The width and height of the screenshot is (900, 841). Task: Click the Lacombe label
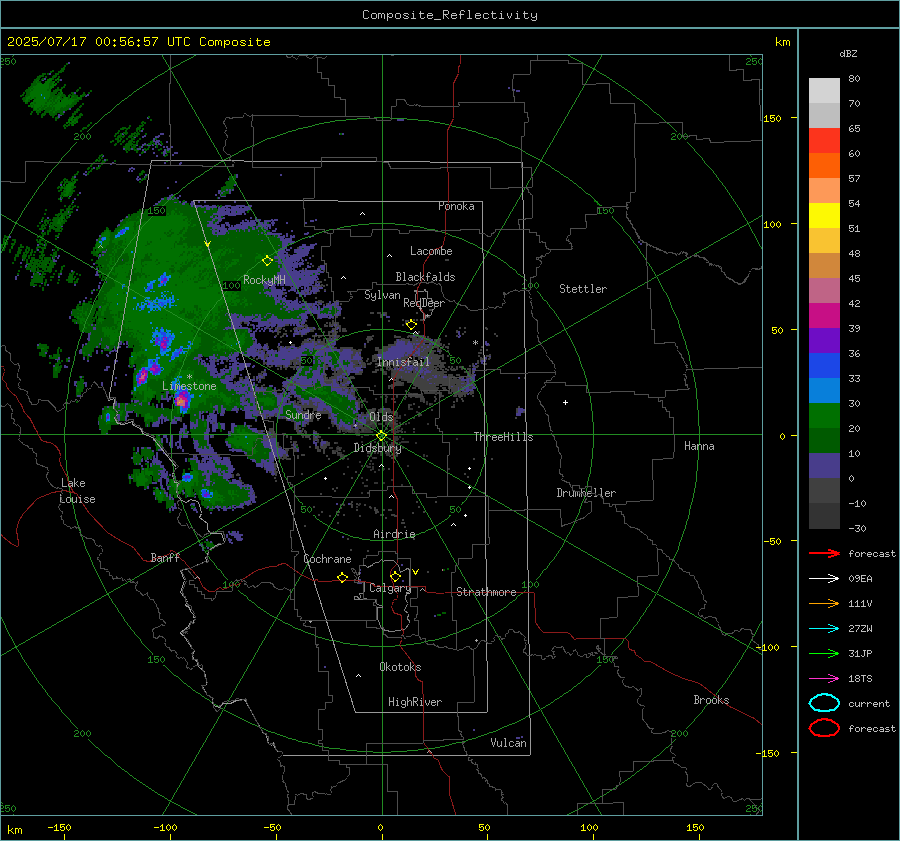431,251
